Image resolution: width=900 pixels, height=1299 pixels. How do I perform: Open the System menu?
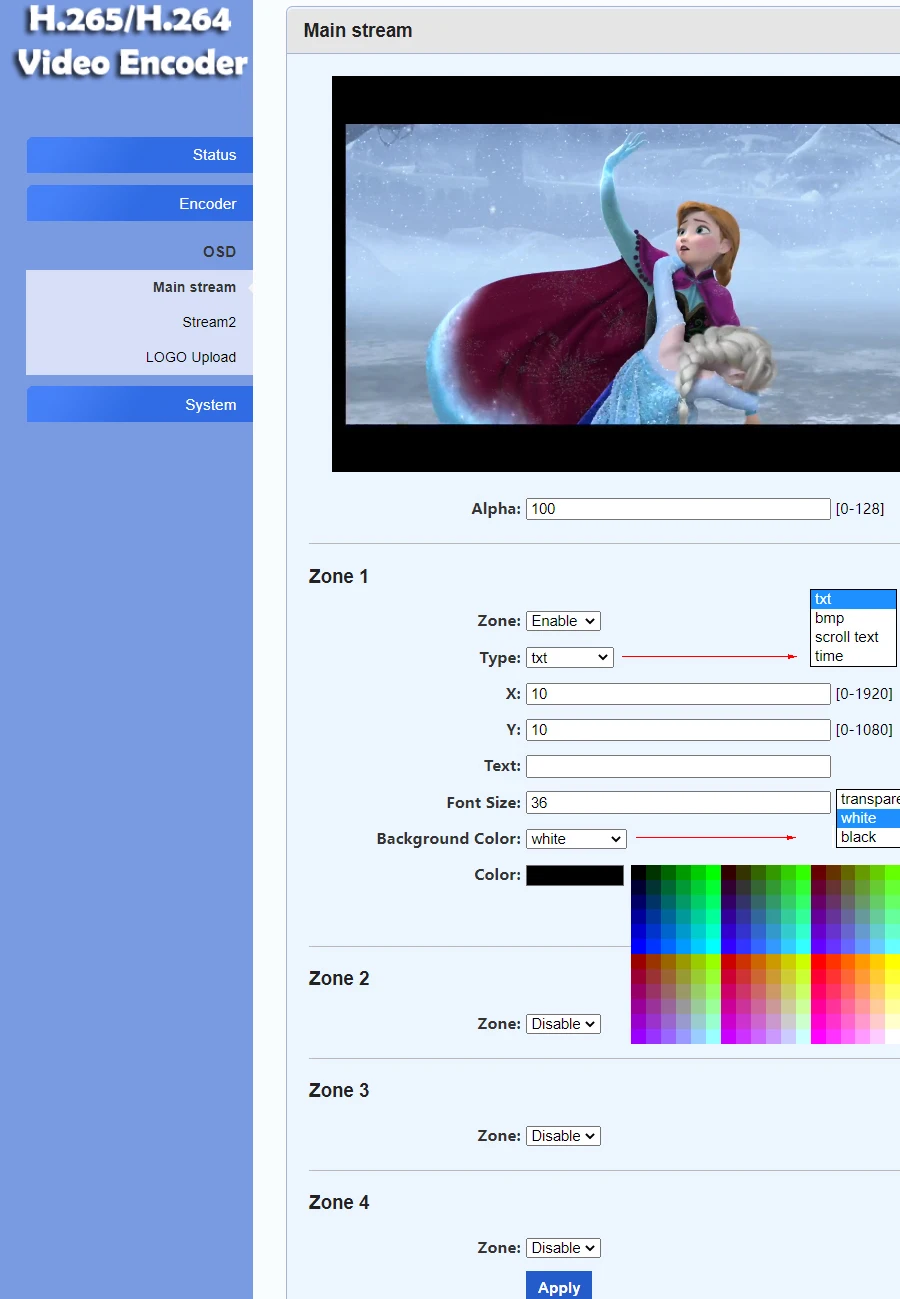pyautogui.click(x=140, y=405)
